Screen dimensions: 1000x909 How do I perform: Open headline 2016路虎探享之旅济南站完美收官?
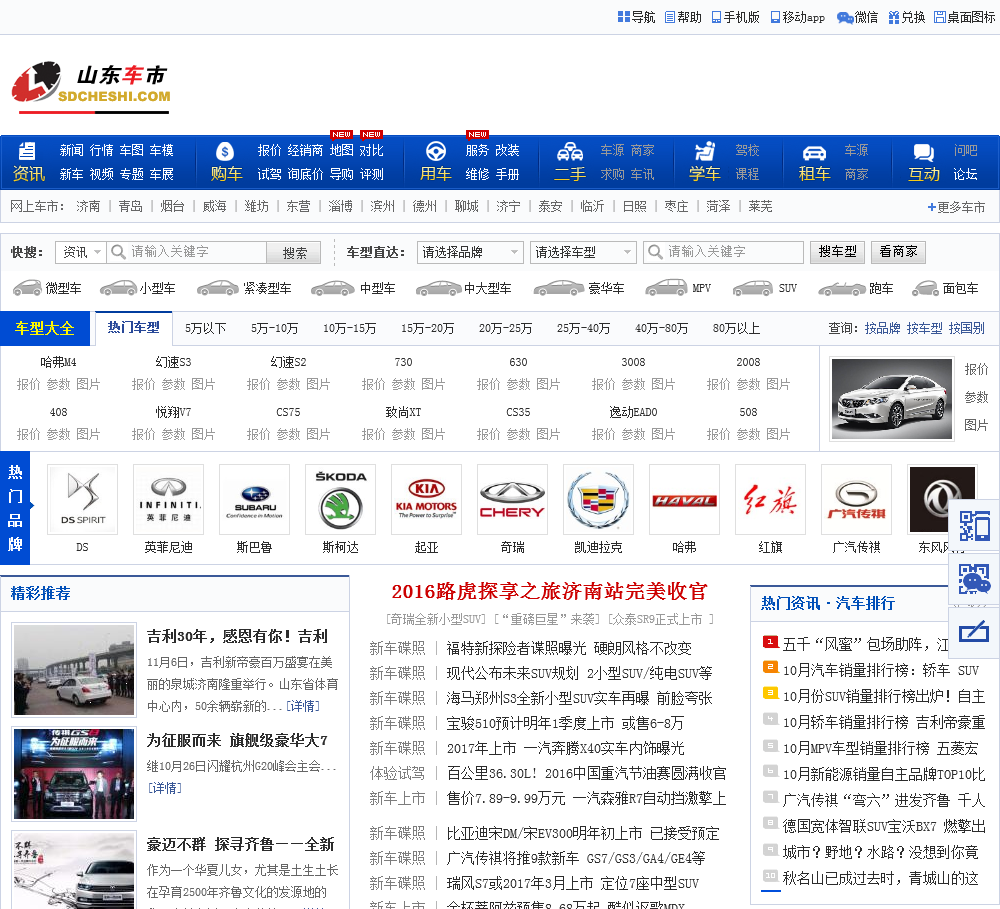(x=549, y=591)
